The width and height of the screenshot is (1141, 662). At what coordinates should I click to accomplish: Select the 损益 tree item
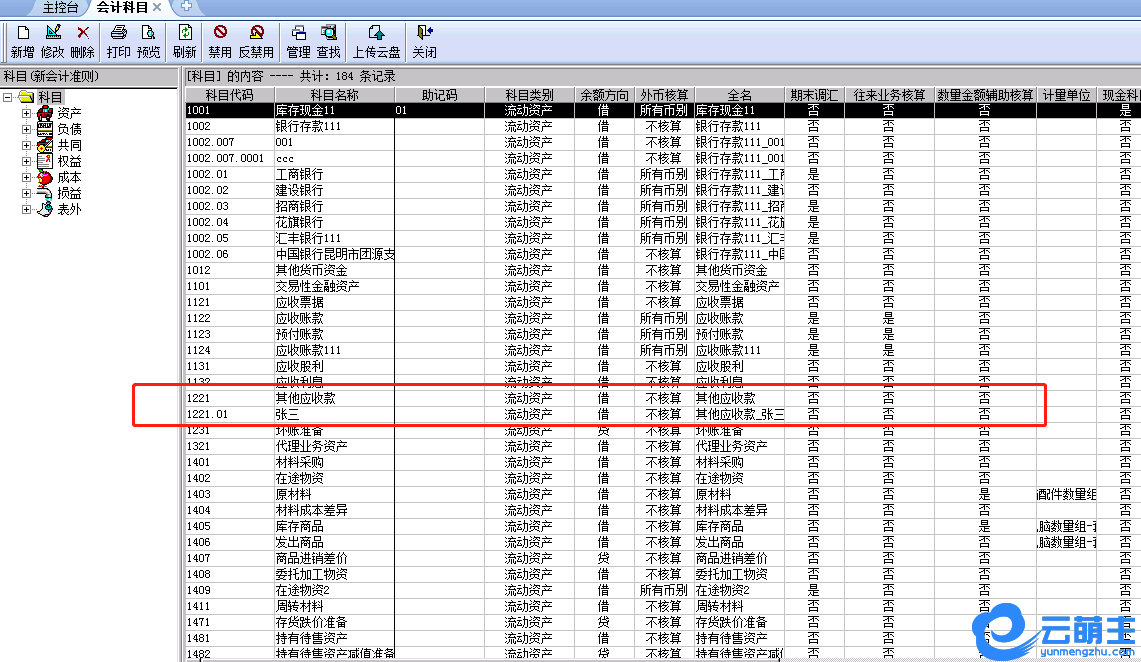click(x=69, y=193)
